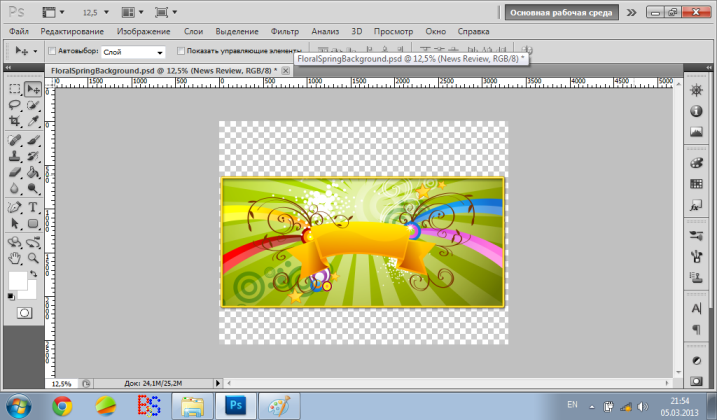
Task: Open Photoshop from the Windows taskbar
Action: pyautogui.click(x=237, y=405)
